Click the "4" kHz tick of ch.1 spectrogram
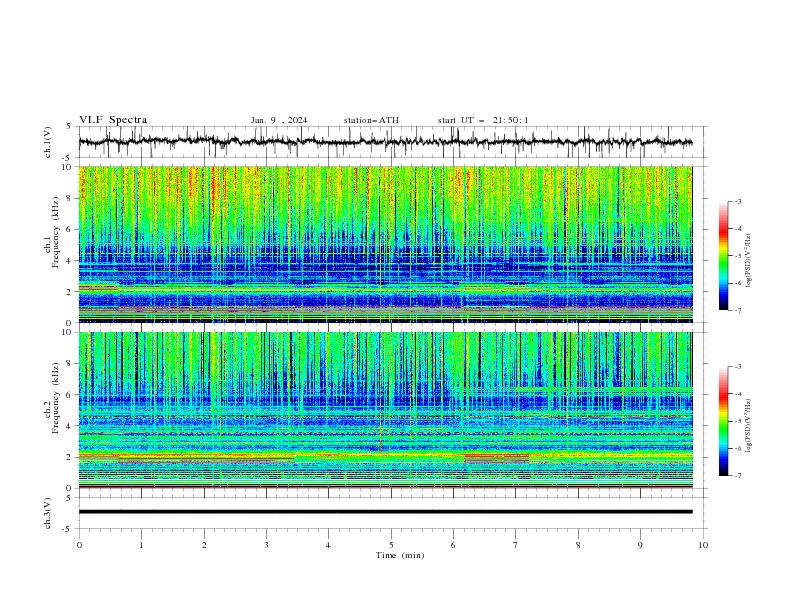Screen dimensions: 792x612 point(70,261)
